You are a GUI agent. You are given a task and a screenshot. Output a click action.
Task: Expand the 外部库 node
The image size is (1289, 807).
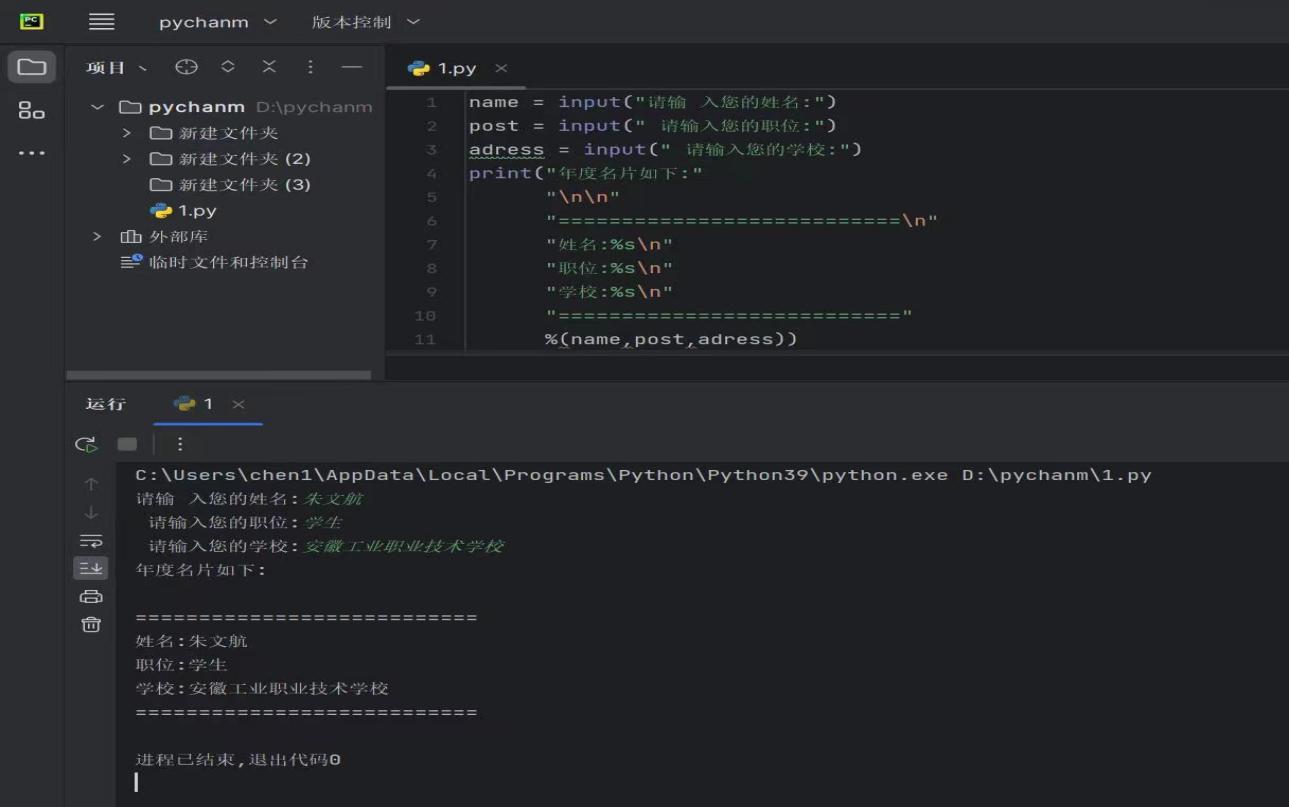click(x=98, y=237)
